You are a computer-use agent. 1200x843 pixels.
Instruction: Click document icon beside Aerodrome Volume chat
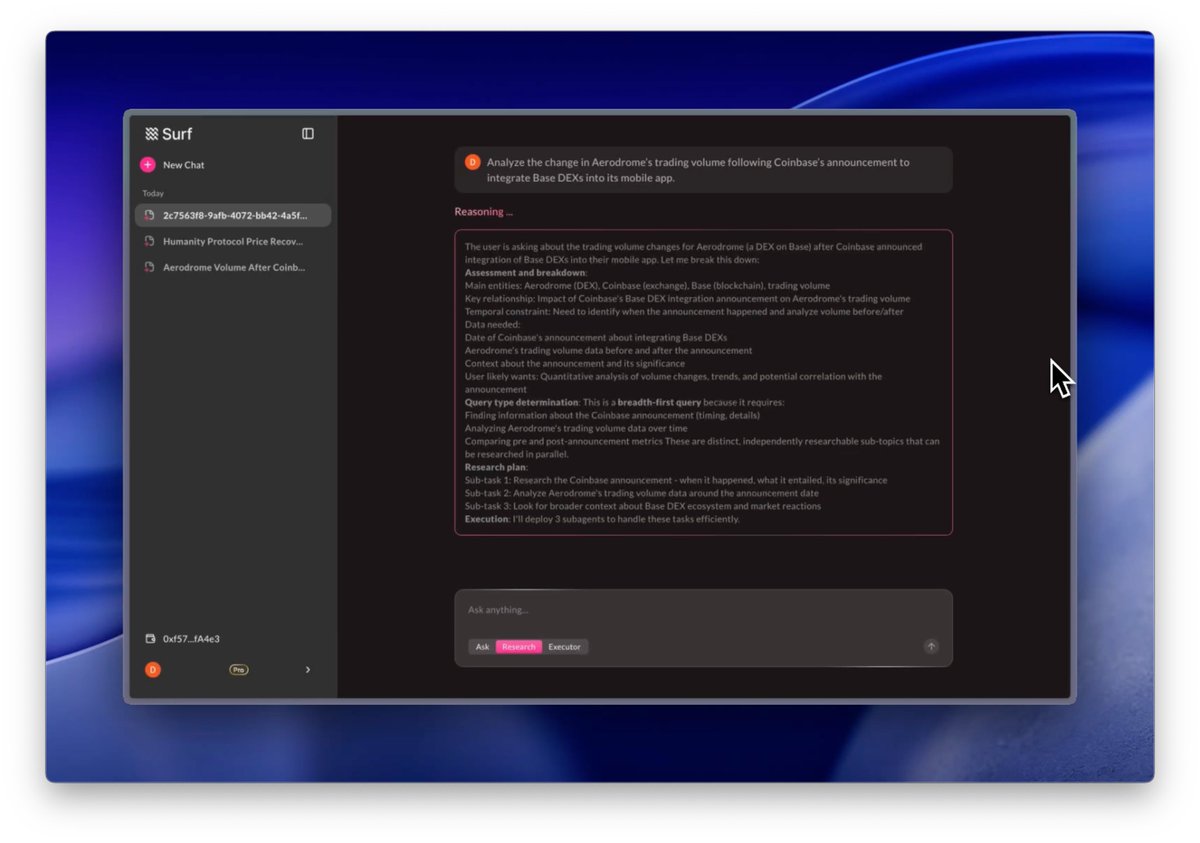[x=149, y=267]
